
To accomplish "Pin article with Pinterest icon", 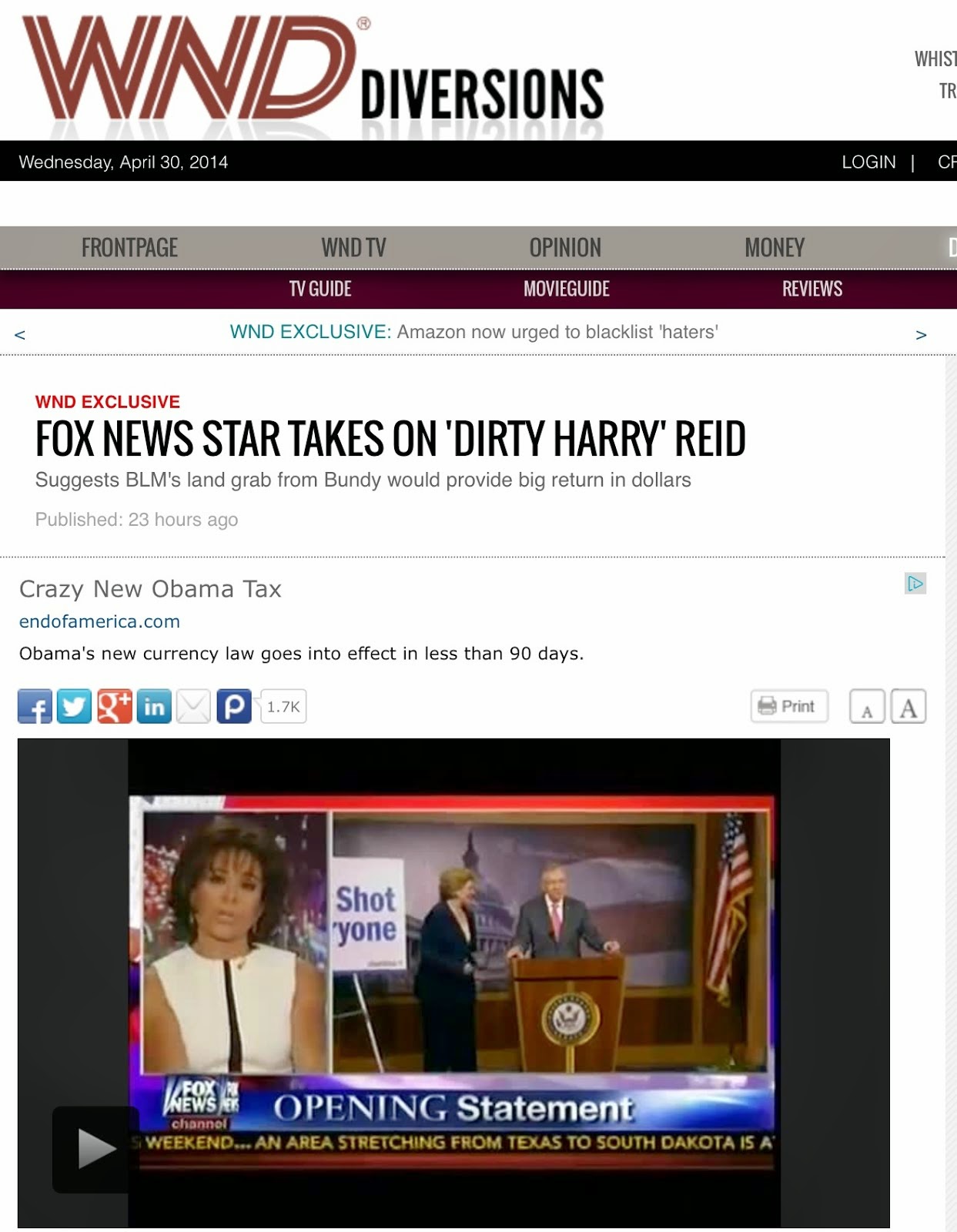I will 234,706.
